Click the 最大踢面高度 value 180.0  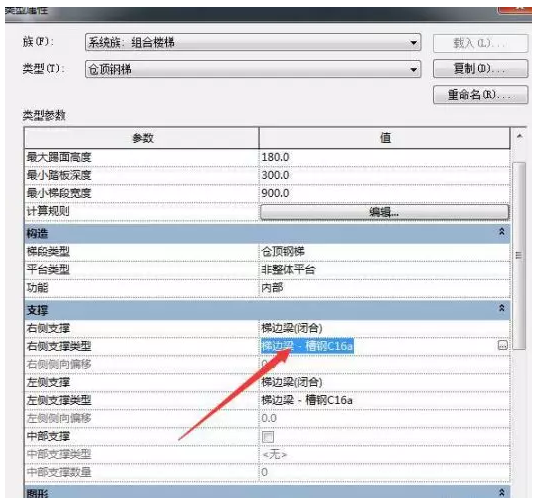click(275, 157)
